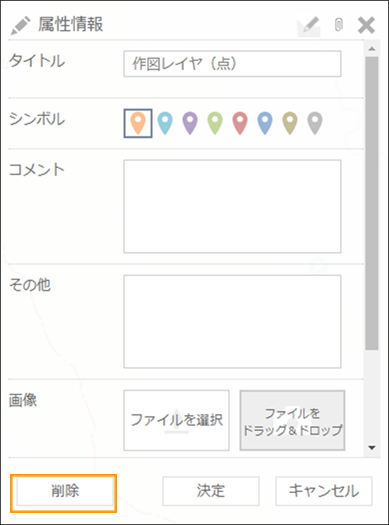389x525 pixels.
Task: Pick the green pin symbol
Action: coord(215,123)
